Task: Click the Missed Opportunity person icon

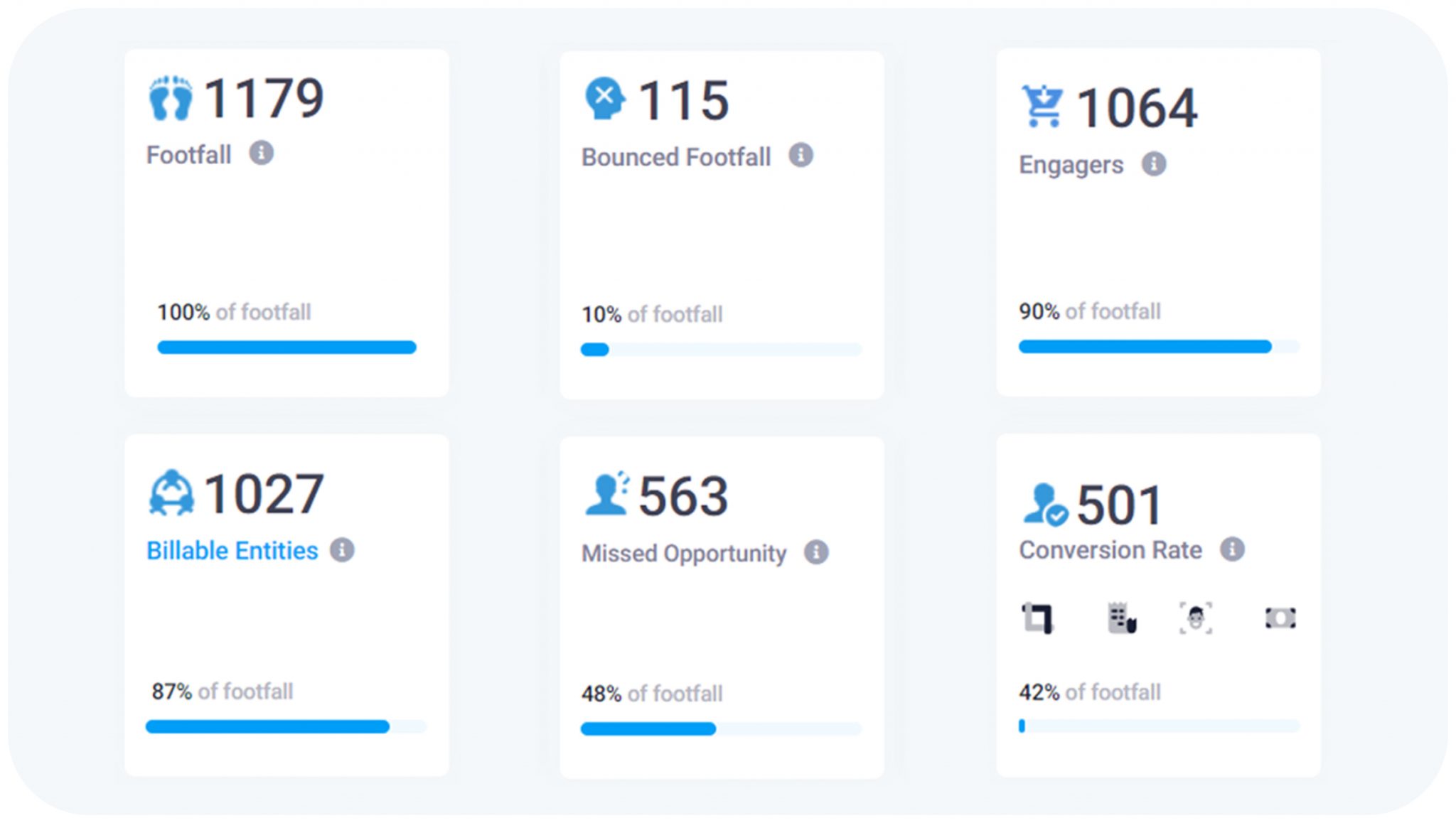Action: pyautogui.click(x=606, y=493)
